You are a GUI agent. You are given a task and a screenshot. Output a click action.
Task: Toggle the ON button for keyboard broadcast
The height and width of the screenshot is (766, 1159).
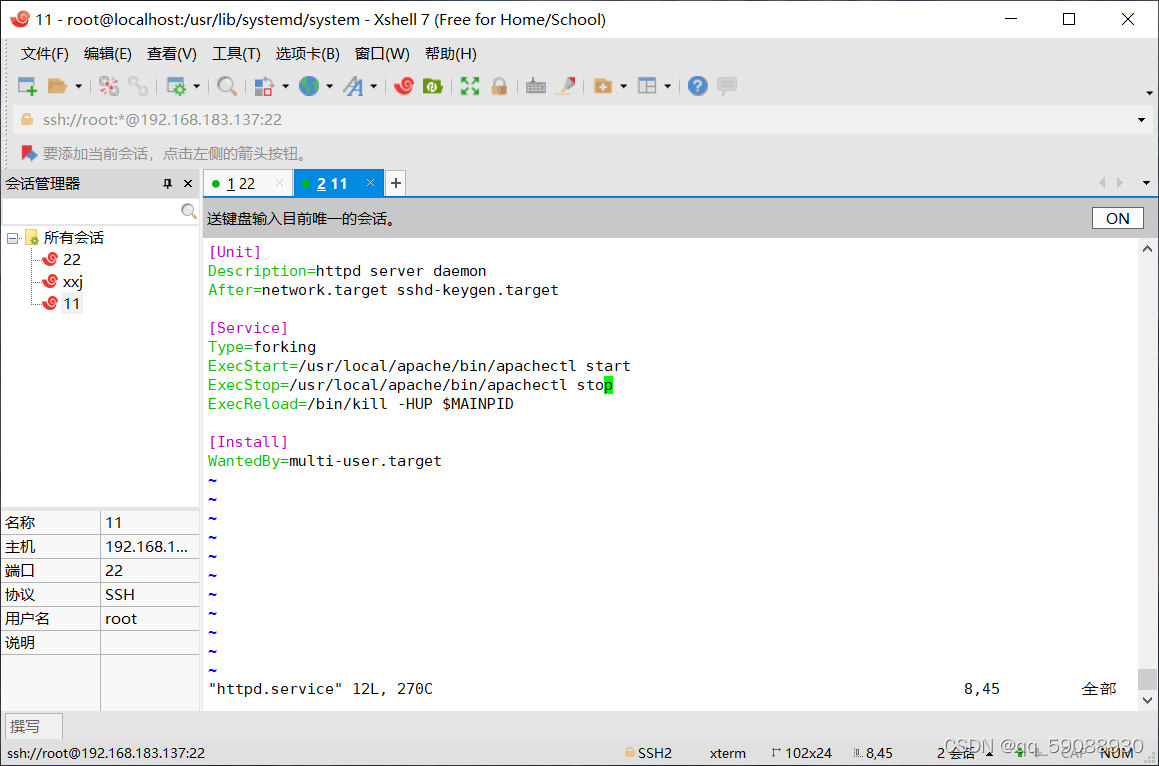click(1118, 218)
